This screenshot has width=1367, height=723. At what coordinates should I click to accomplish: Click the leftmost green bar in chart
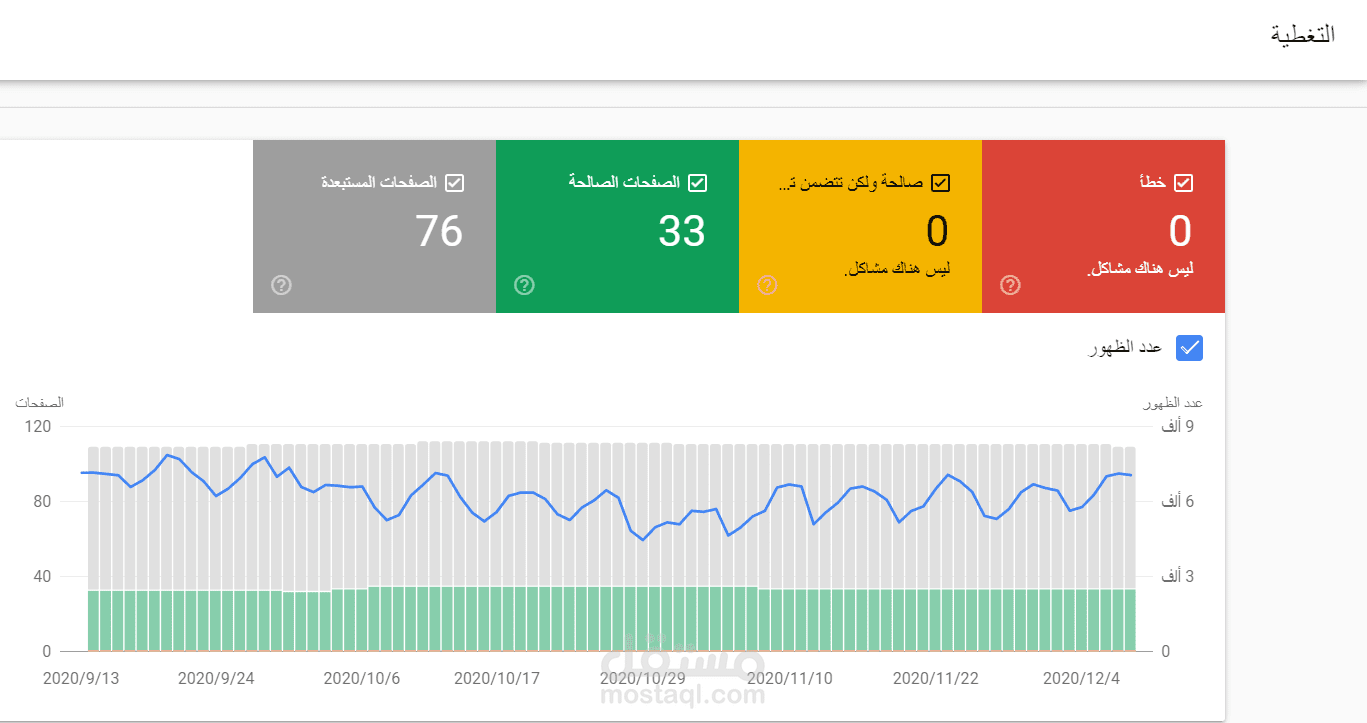click(93, 620)
